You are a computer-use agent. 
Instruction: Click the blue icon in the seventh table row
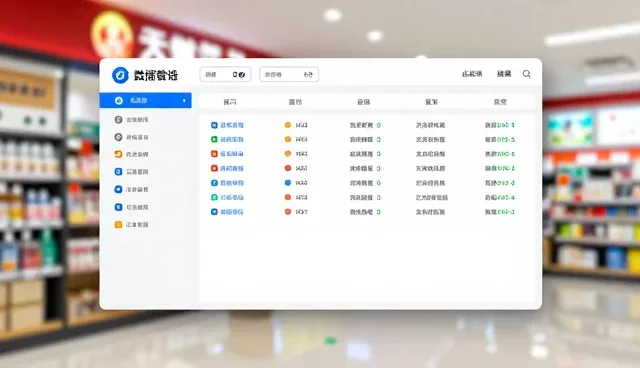[214, 212]
